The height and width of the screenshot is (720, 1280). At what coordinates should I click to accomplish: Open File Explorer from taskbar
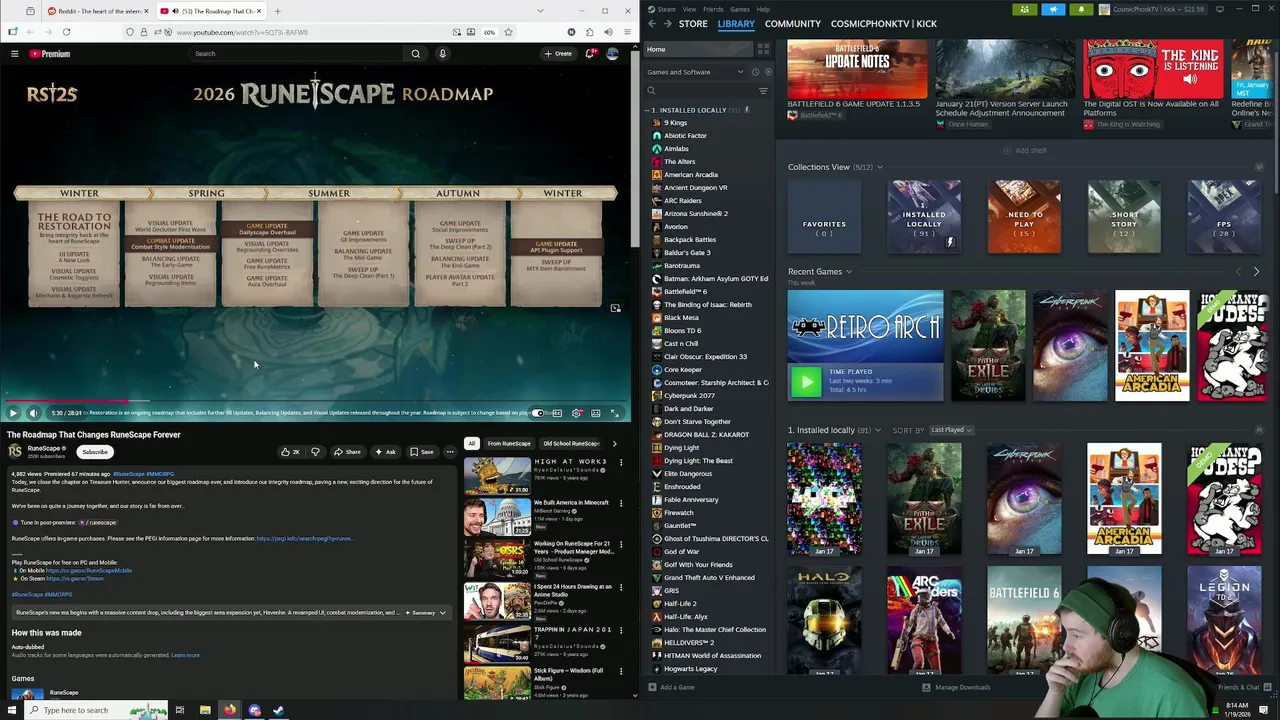205,710
